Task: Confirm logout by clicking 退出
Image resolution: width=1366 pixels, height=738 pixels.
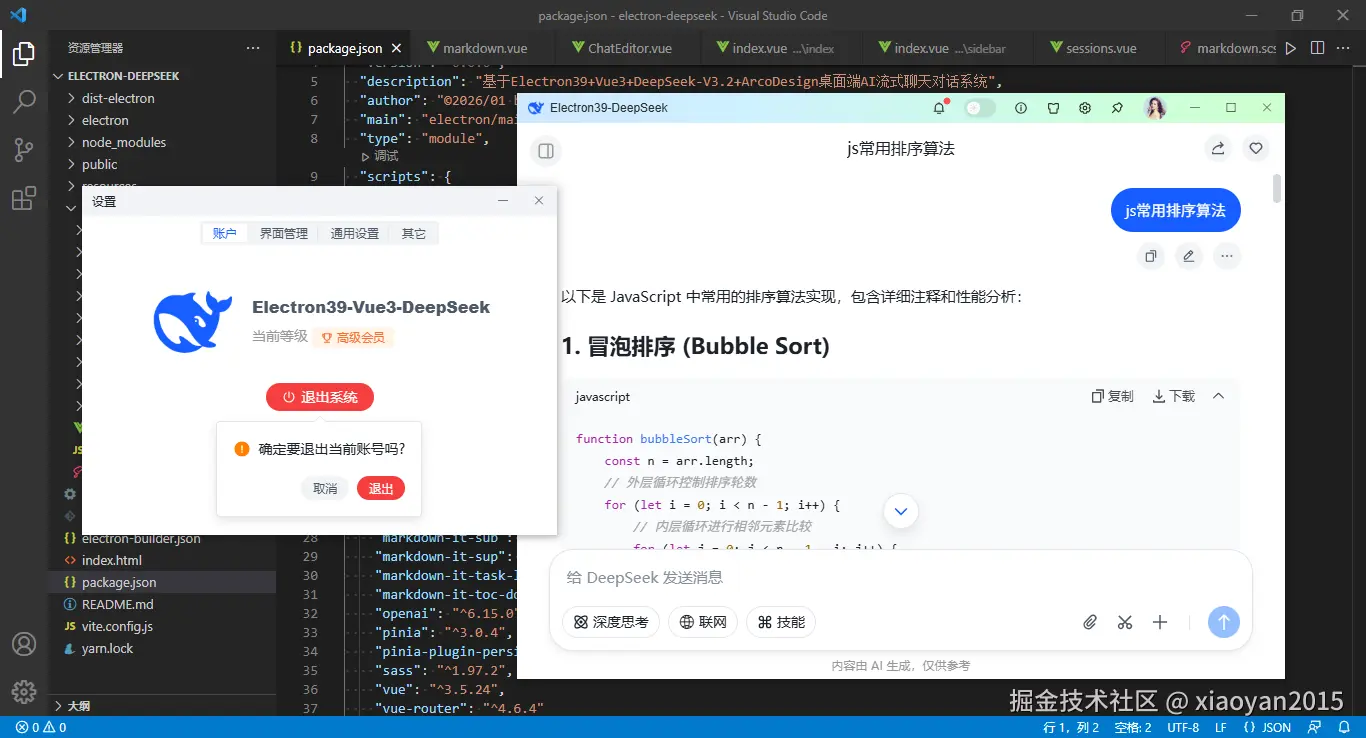Action: (x=380, y=489)
